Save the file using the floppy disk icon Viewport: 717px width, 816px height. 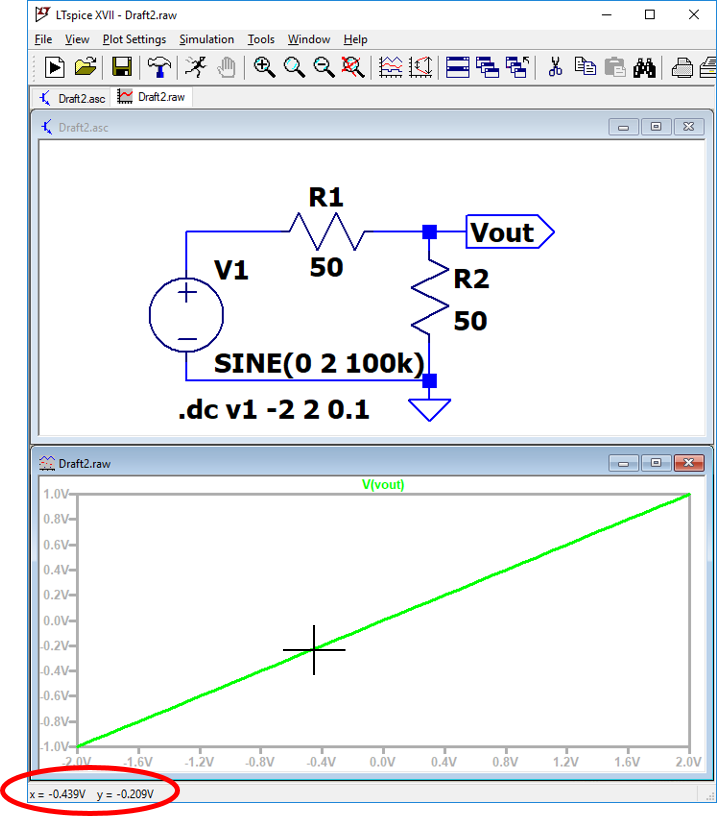[x=122, y=67]
